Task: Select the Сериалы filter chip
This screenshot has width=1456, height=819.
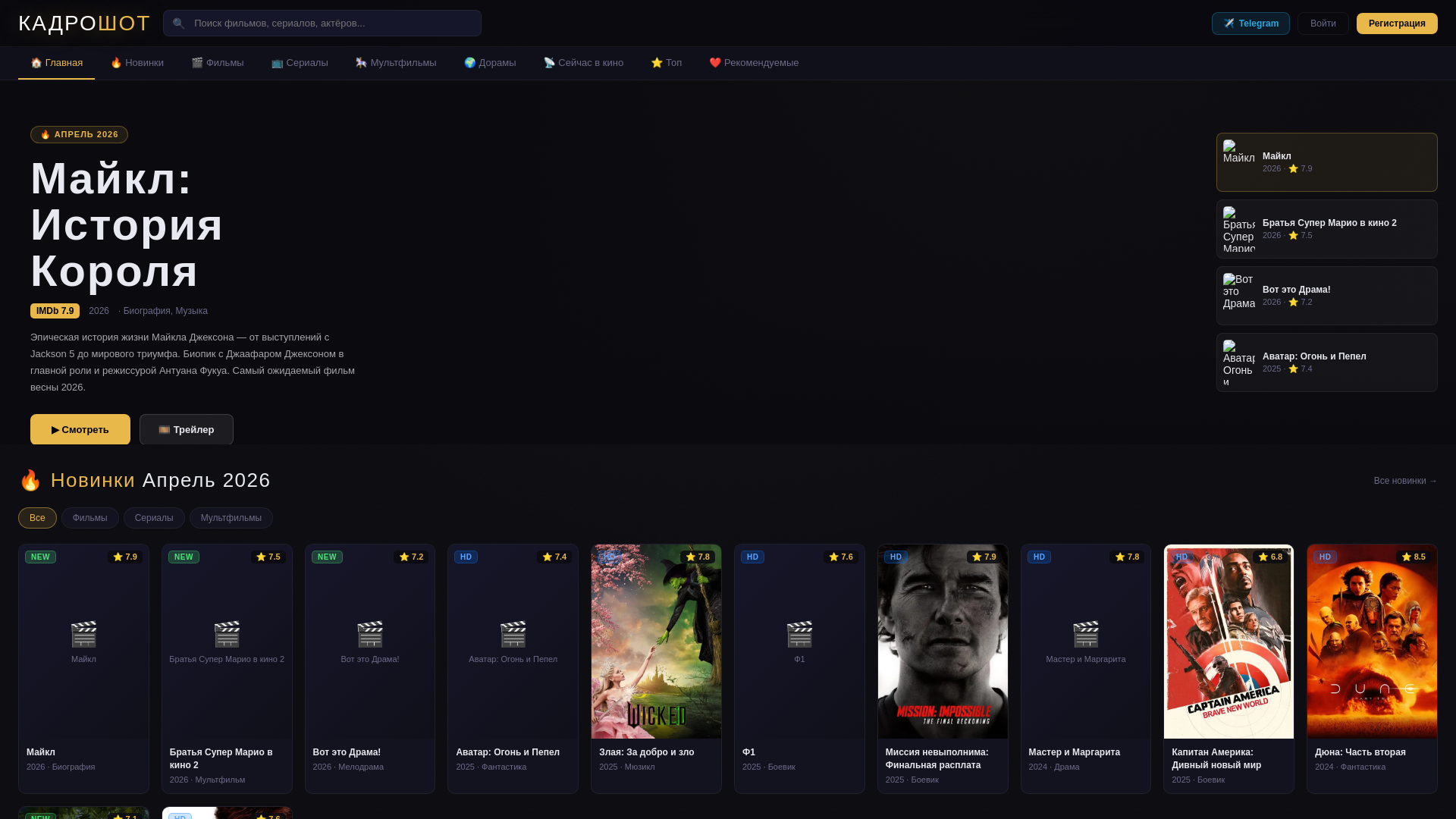Action: tap(154, 518)
